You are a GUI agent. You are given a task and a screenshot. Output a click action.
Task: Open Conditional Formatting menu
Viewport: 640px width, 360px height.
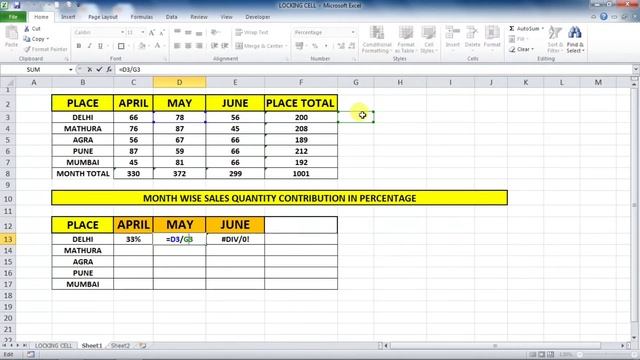tap(377, 39)
